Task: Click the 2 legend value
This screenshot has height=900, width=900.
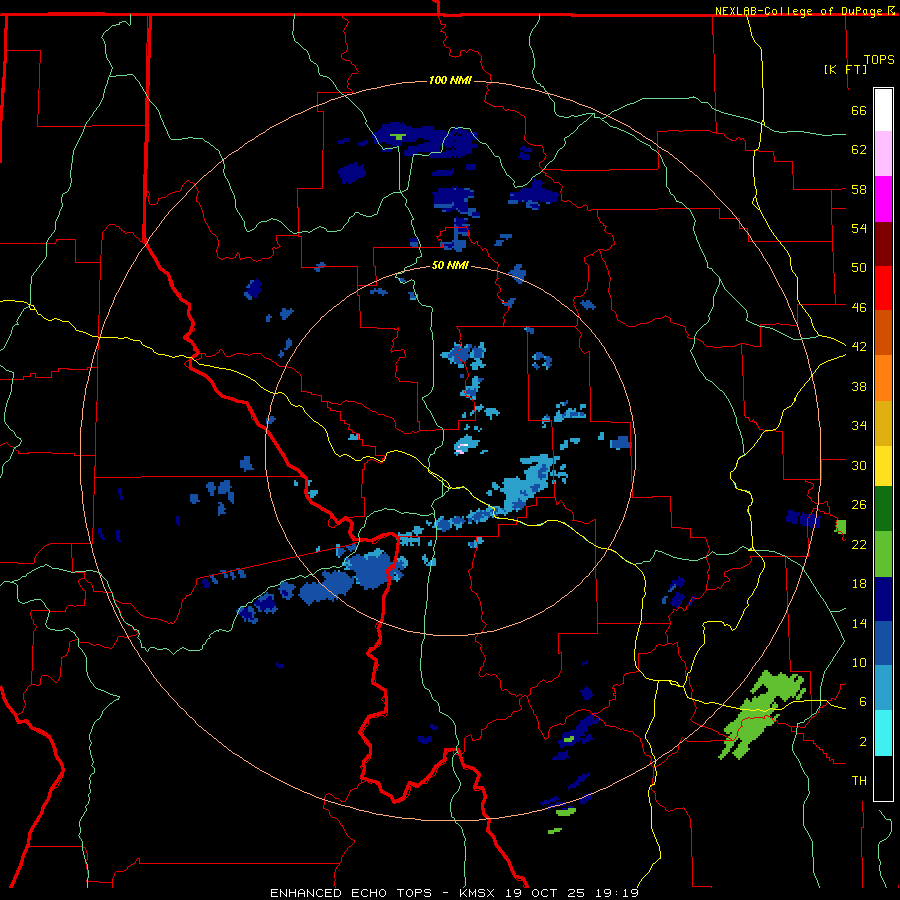Action: 862,741
